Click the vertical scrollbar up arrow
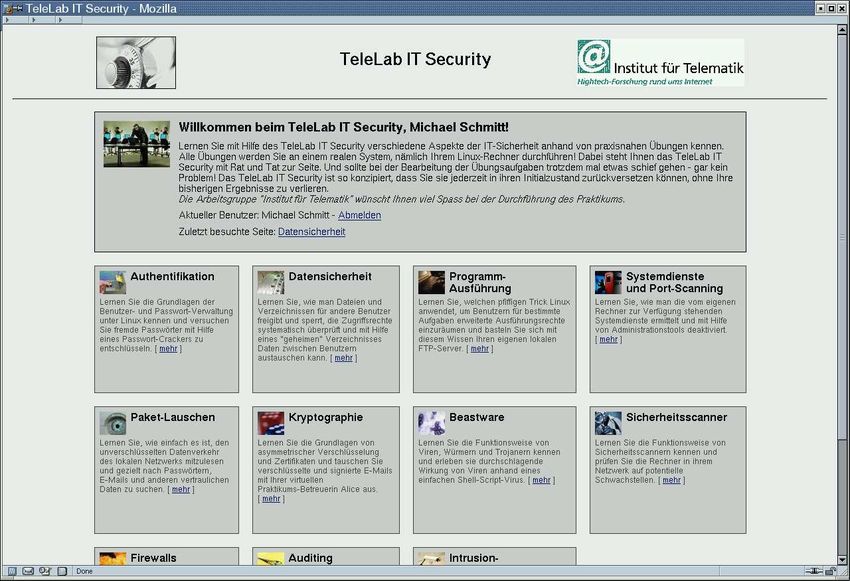The width and height of the screenshot is (850, 581). 842,30
